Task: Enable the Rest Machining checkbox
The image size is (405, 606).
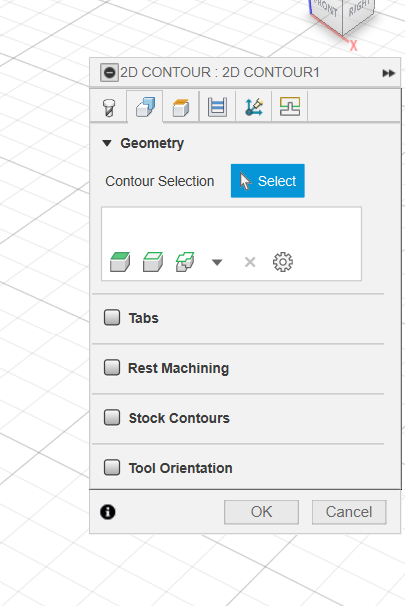Action: pos(112,368)
